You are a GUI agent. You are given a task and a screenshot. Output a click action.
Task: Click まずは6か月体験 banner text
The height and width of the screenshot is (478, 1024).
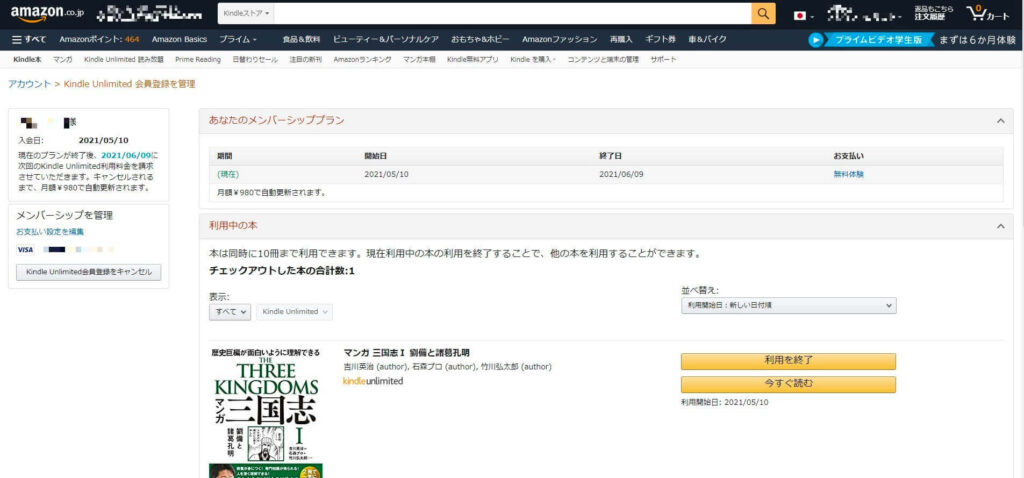click(x=978, y=40)
